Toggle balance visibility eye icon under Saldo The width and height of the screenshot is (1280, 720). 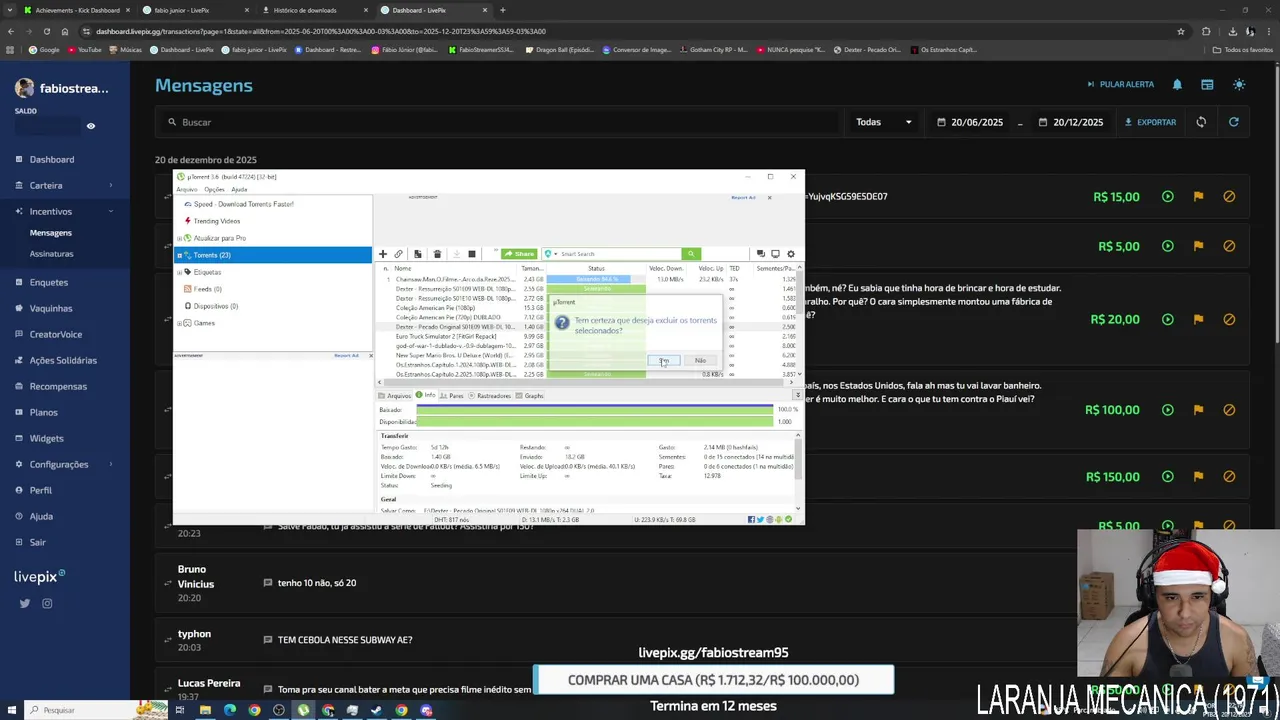pos(90,126)
